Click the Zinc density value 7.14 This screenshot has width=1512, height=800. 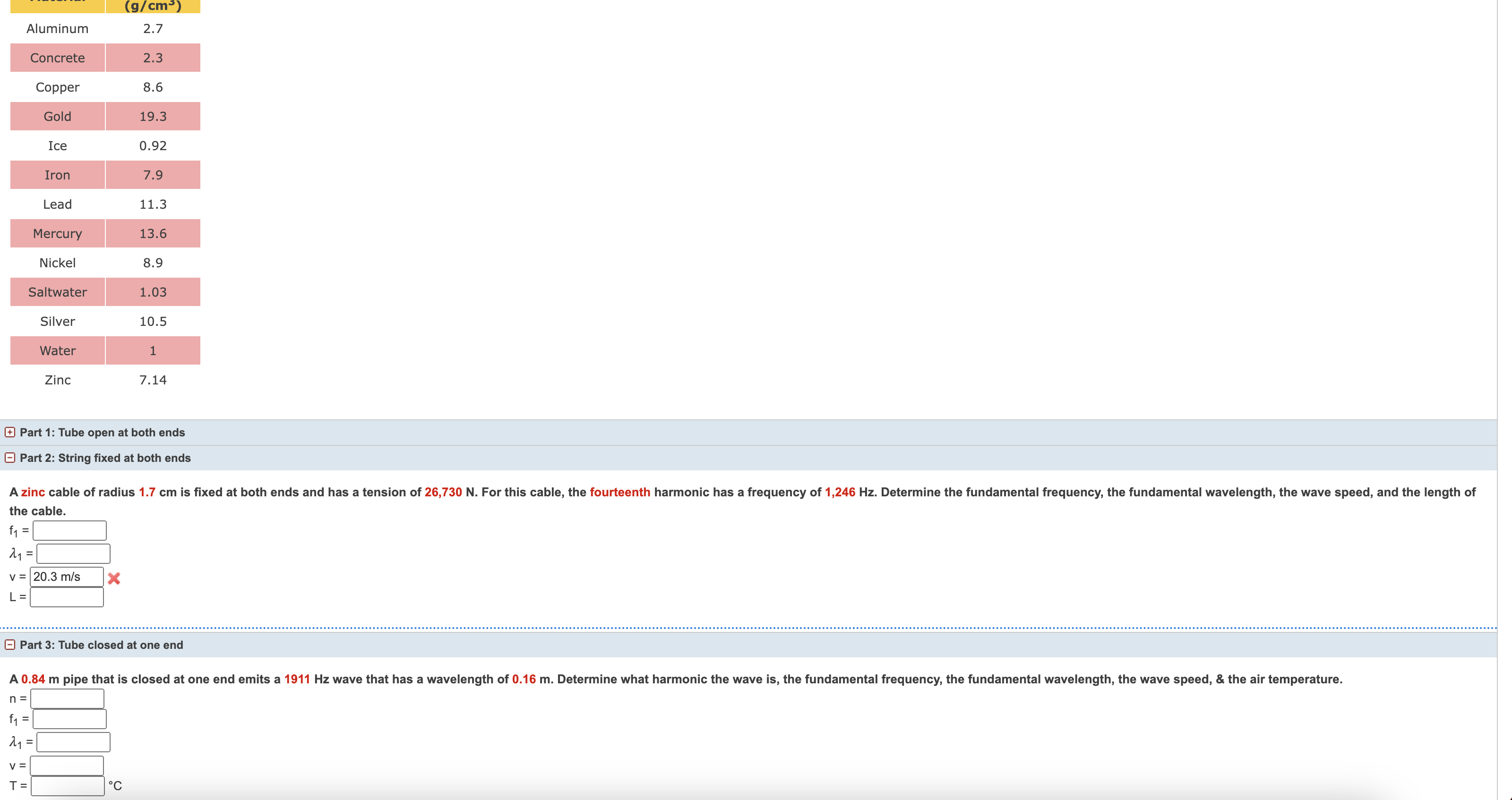[153, 380]
